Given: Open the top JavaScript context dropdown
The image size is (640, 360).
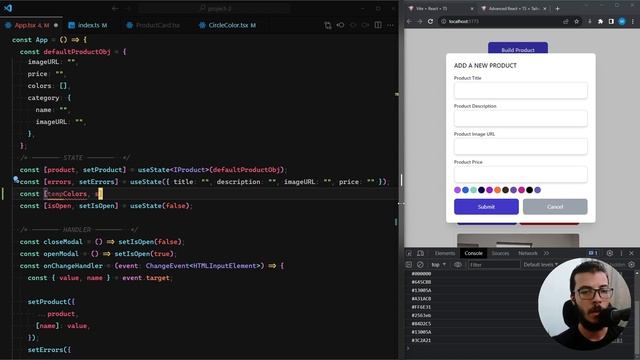Looking at the screenshot, I should point(439,265).
